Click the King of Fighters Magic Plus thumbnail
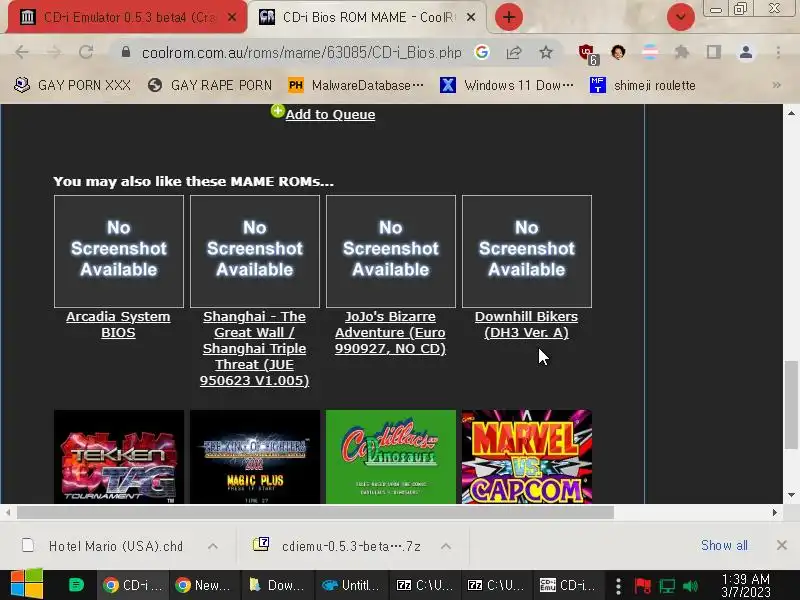The image size is (800, 600). tap(255, 457)
